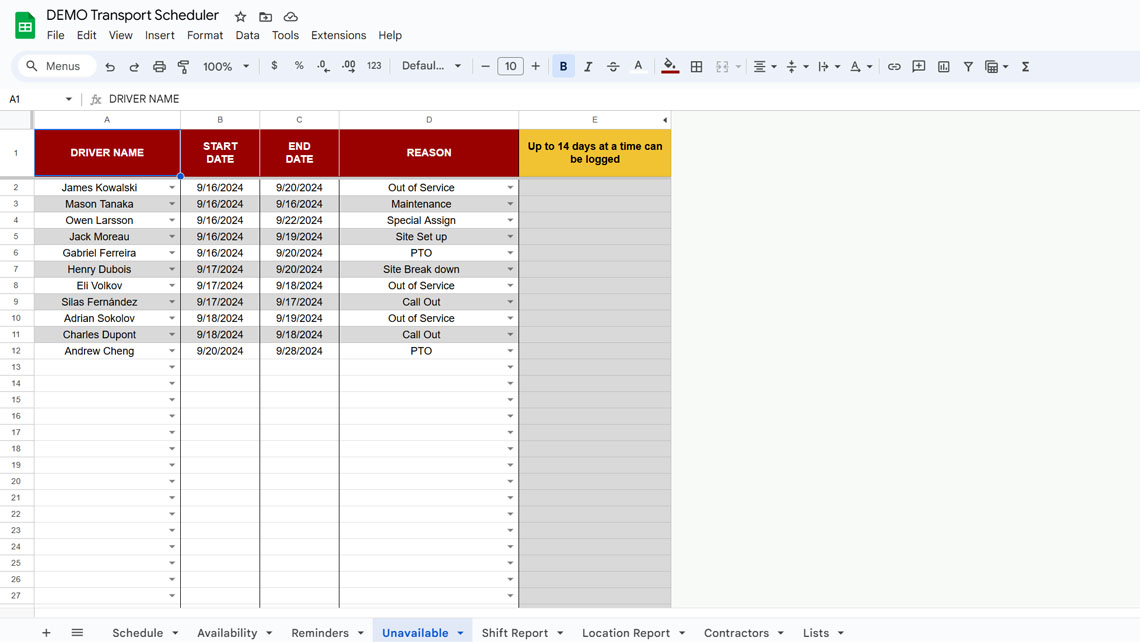
Task: Open the View menu
Action: 121,35
